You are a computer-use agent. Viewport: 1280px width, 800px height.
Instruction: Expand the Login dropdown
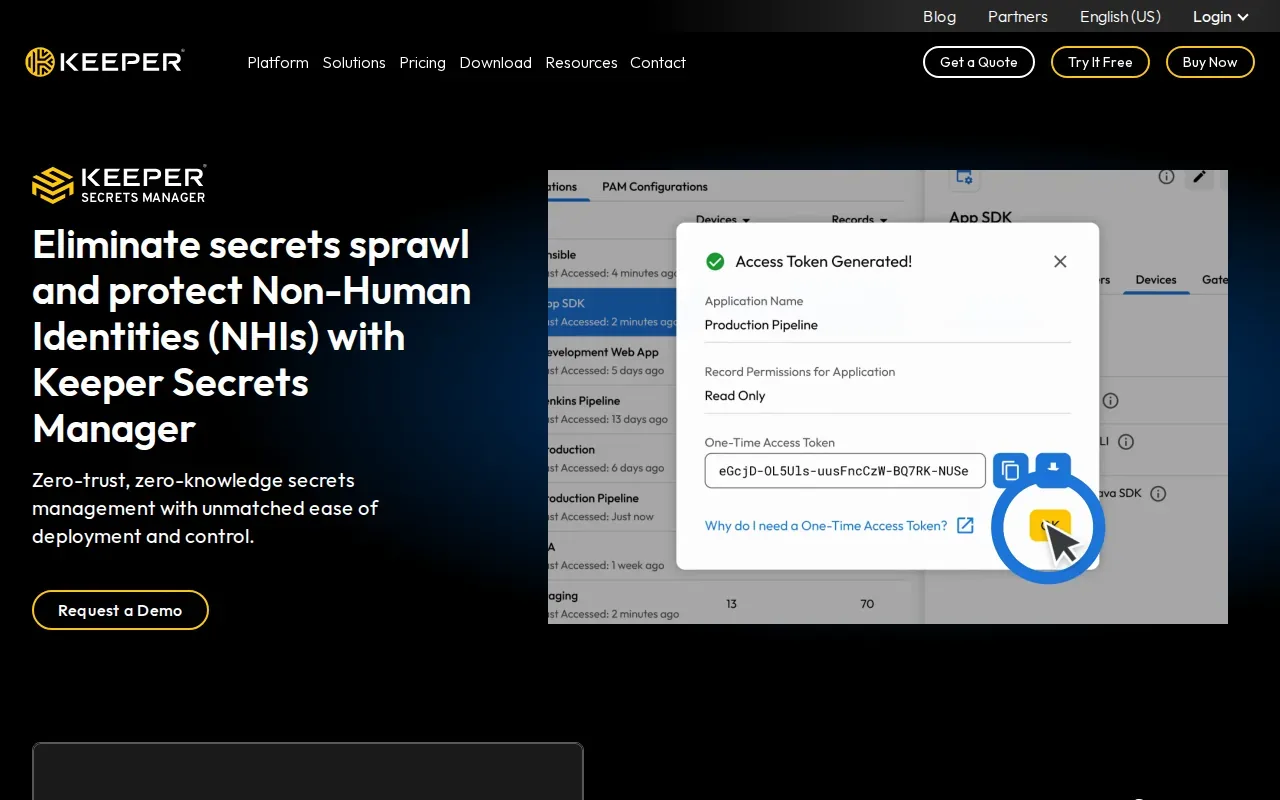[1221, 16]
